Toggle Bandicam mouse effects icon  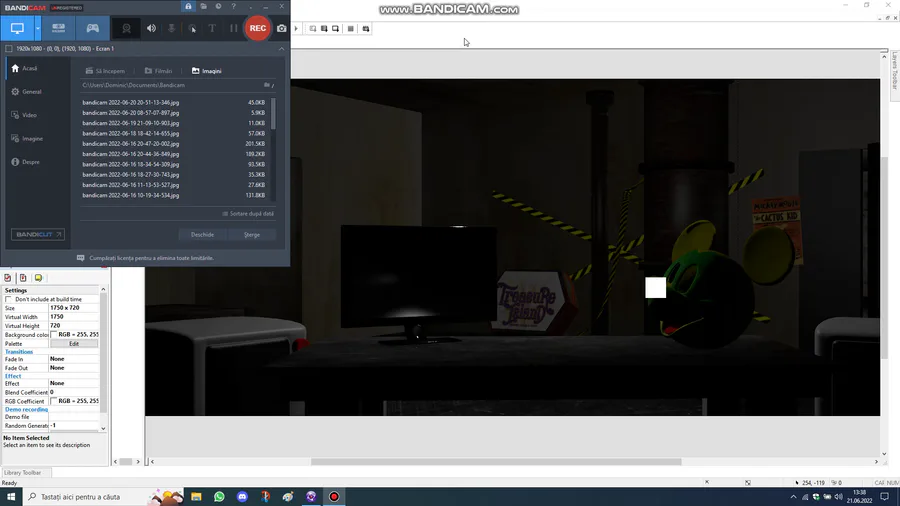point(192,28)
